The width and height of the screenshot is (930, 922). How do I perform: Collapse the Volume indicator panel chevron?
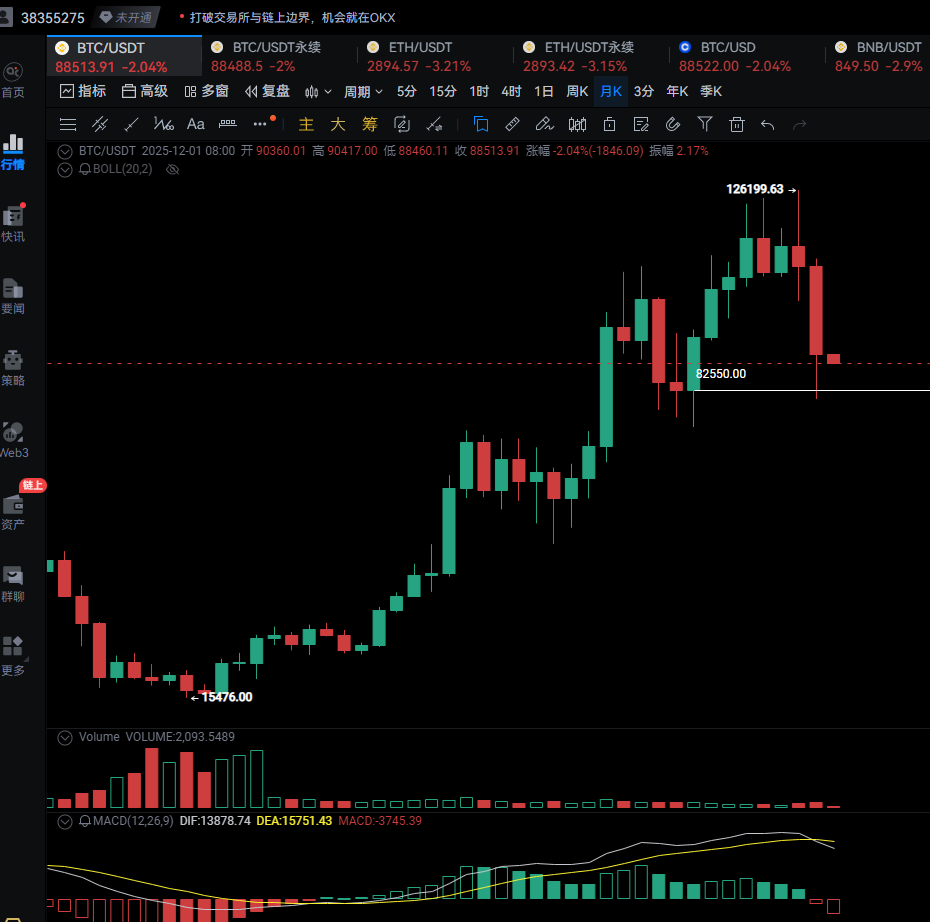(x=66, y=737)
